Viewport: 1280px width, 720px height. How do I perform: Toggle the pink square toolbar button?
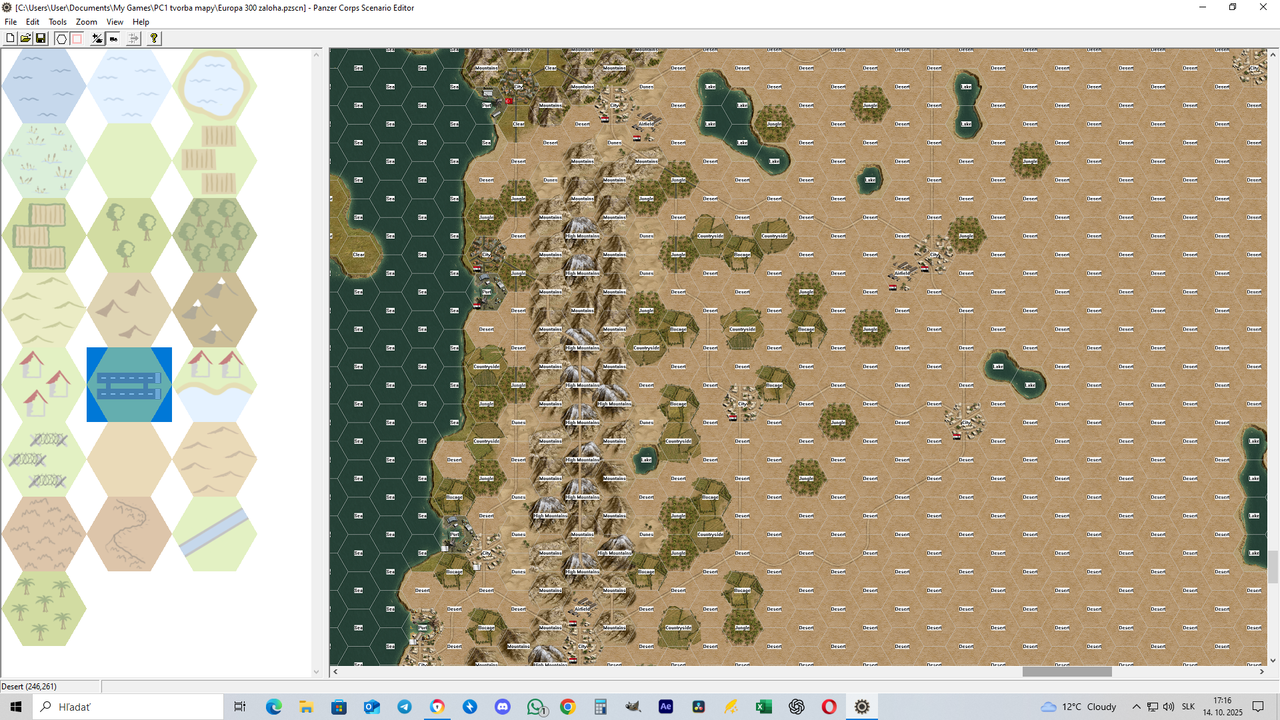tap(76, 38)
